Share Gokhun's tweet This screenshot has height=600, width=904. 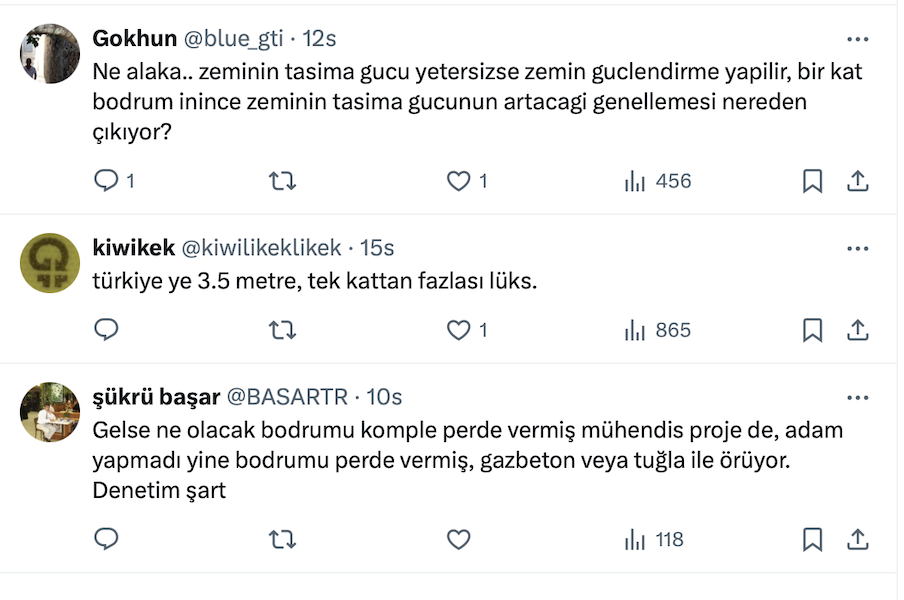[857, 181]
